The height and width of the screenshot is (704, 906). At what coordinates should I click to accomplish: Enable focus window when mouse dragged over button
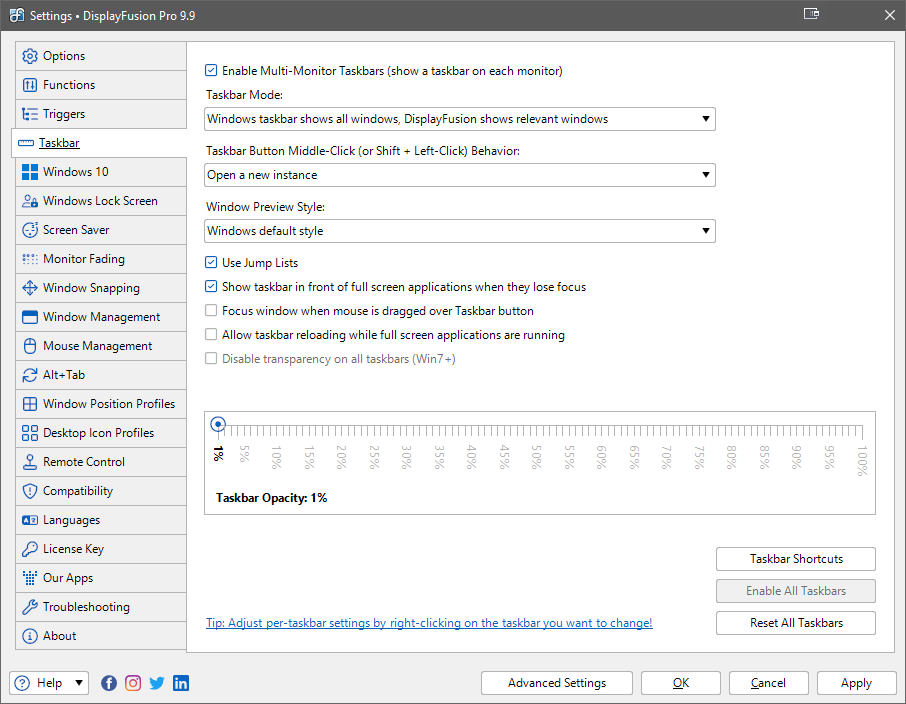(x=211, y=311)
